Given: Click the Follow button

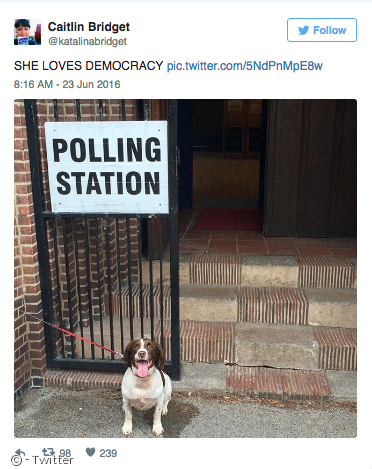Looking at the screenshot, I should coord(322,30).
